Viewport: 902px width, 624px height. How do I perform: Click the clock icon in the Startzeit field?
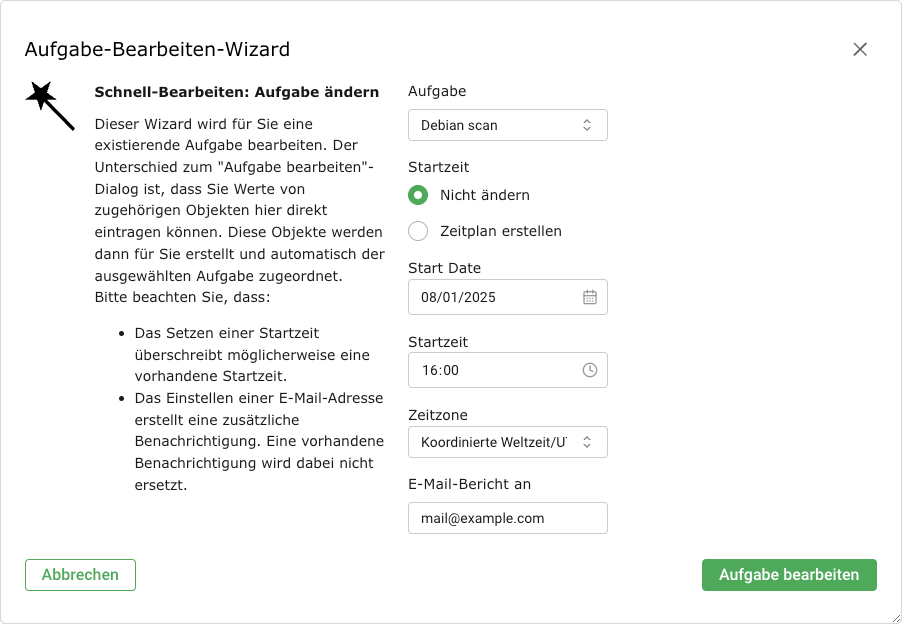pos(590,370)
